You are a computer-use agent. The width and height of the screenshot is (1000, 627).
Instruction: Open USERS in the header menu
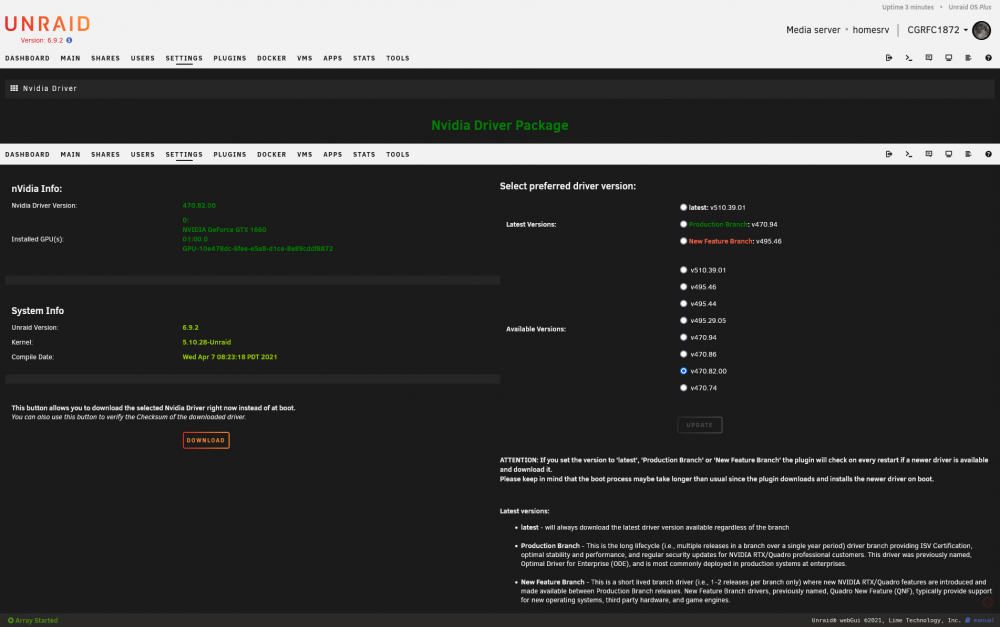click(143, 58)
